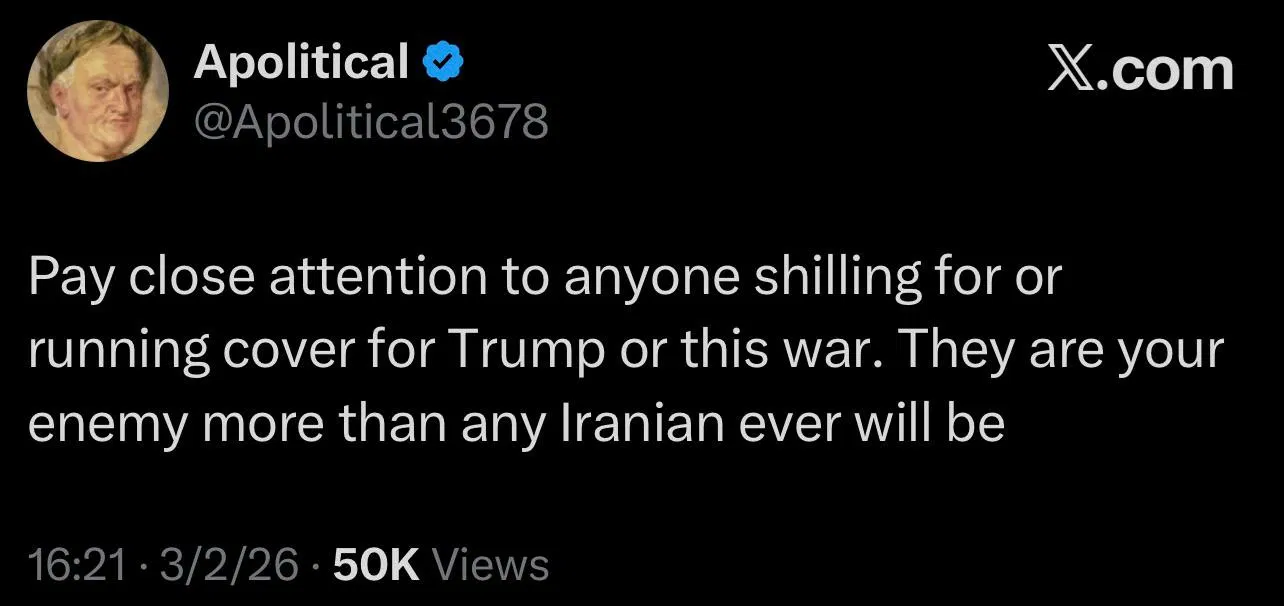The image size is (1284, 606).
Task: Open the @Apolitical3678 handle link
Action: pyautogui.click(x=371, y=121)
